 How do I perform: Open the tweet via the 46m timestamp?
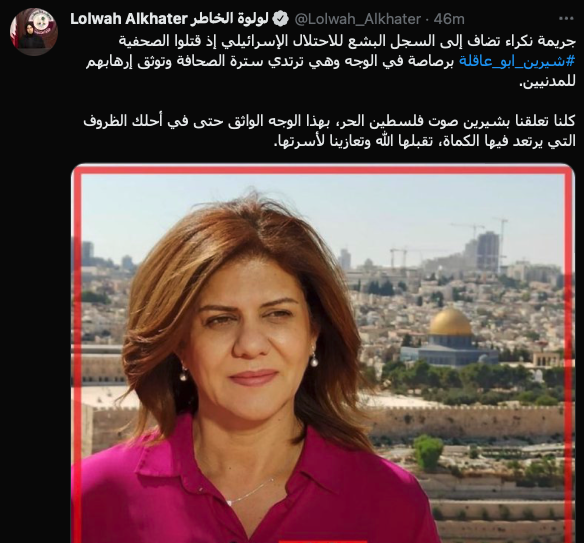(449, 19)
